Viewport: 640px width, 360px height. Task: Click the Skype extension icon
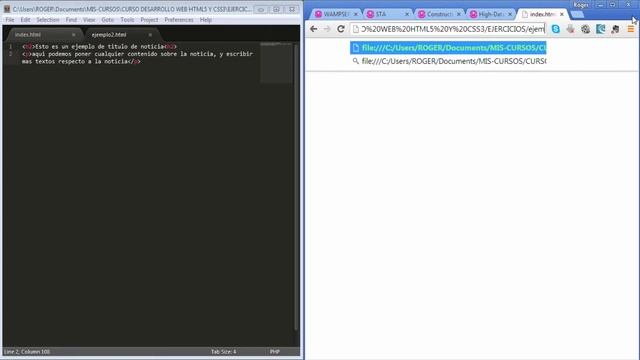coord(556,29)
